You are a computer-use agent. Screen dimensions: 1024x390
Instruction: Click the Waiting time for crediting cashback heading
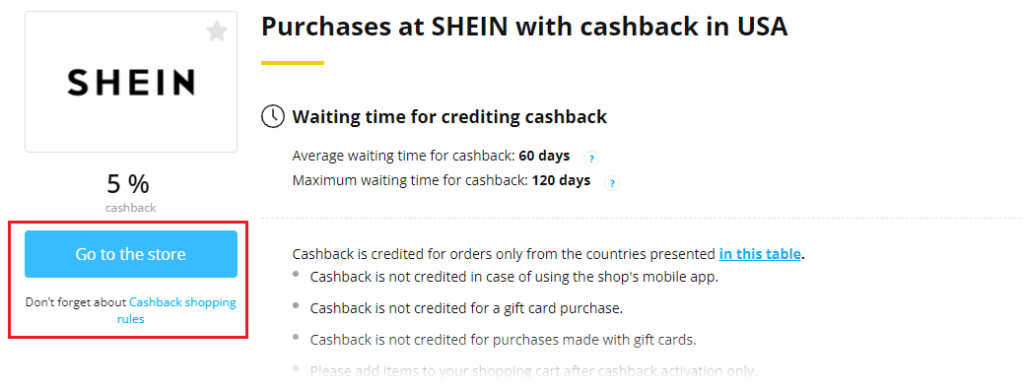[x=449, y=117]
